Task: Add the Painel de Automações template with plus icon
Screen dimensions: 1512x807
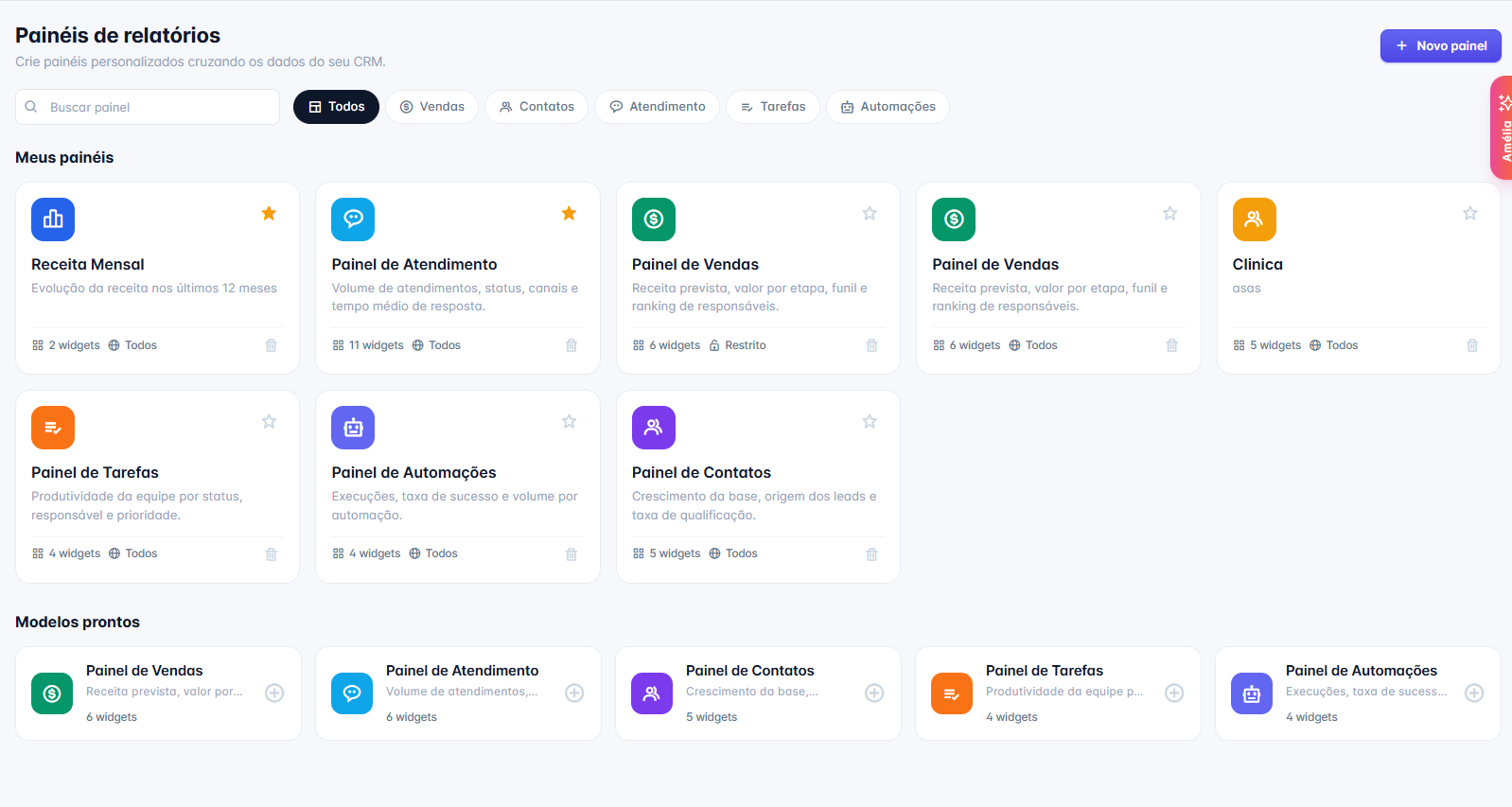Action: point(1474,693)
